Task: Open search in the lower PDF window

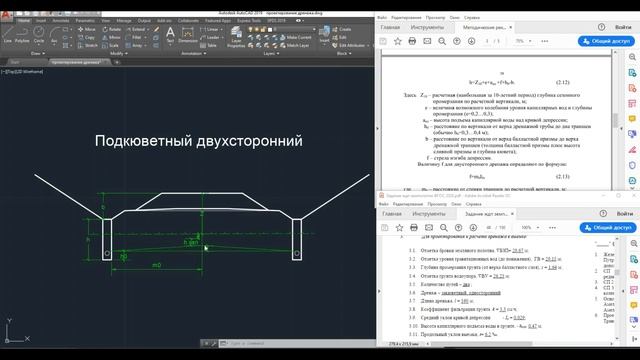Action: pos(444,227)
